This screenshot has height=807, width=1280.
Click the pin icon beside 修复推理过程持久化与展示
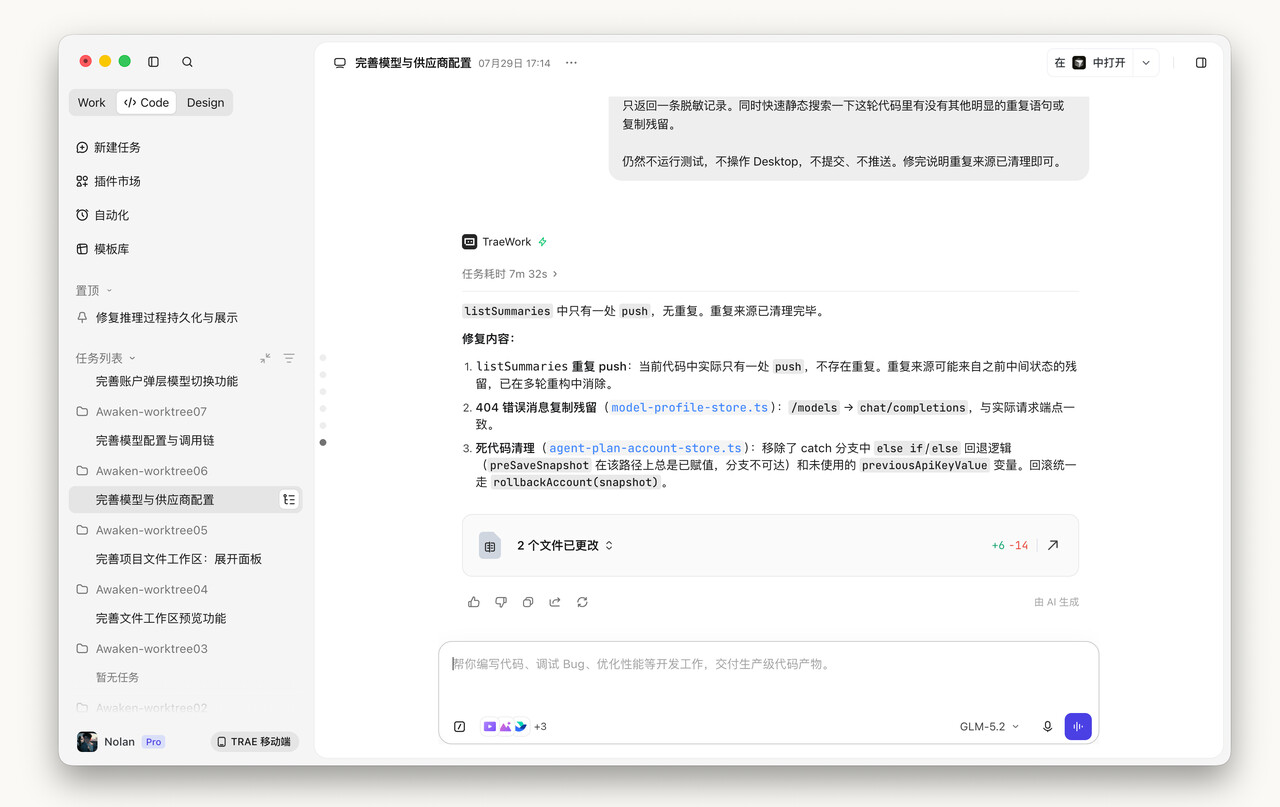[82, 318]
